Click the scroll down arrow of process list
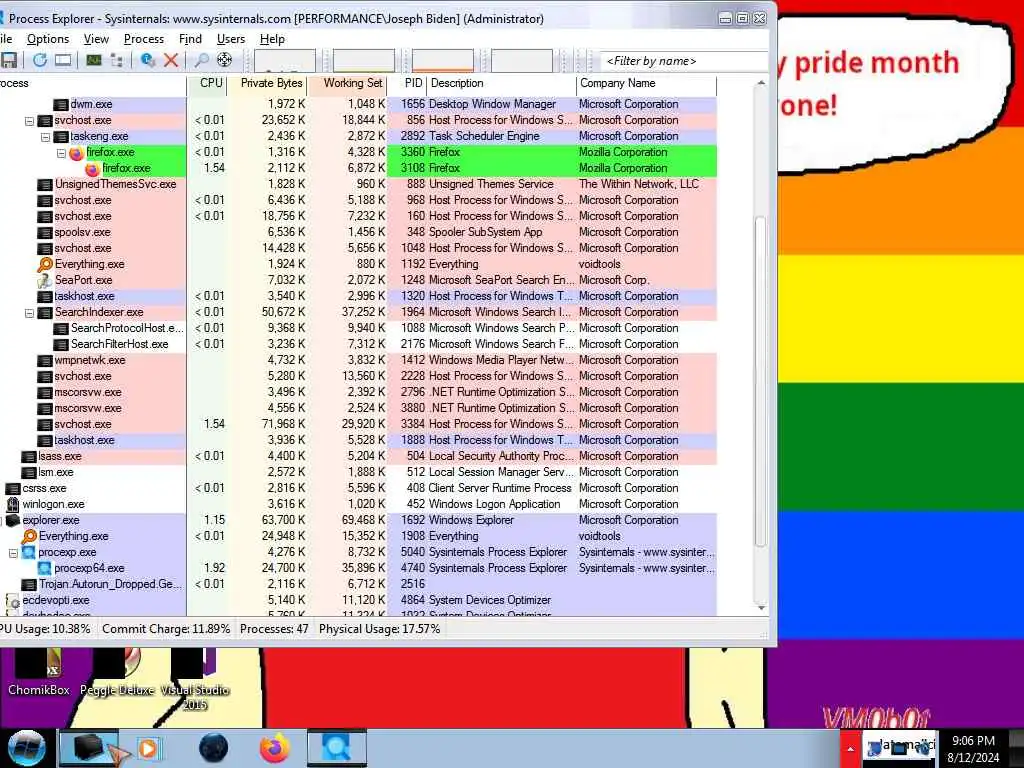Screen dimensions: 1024x768 click(761, 608)
